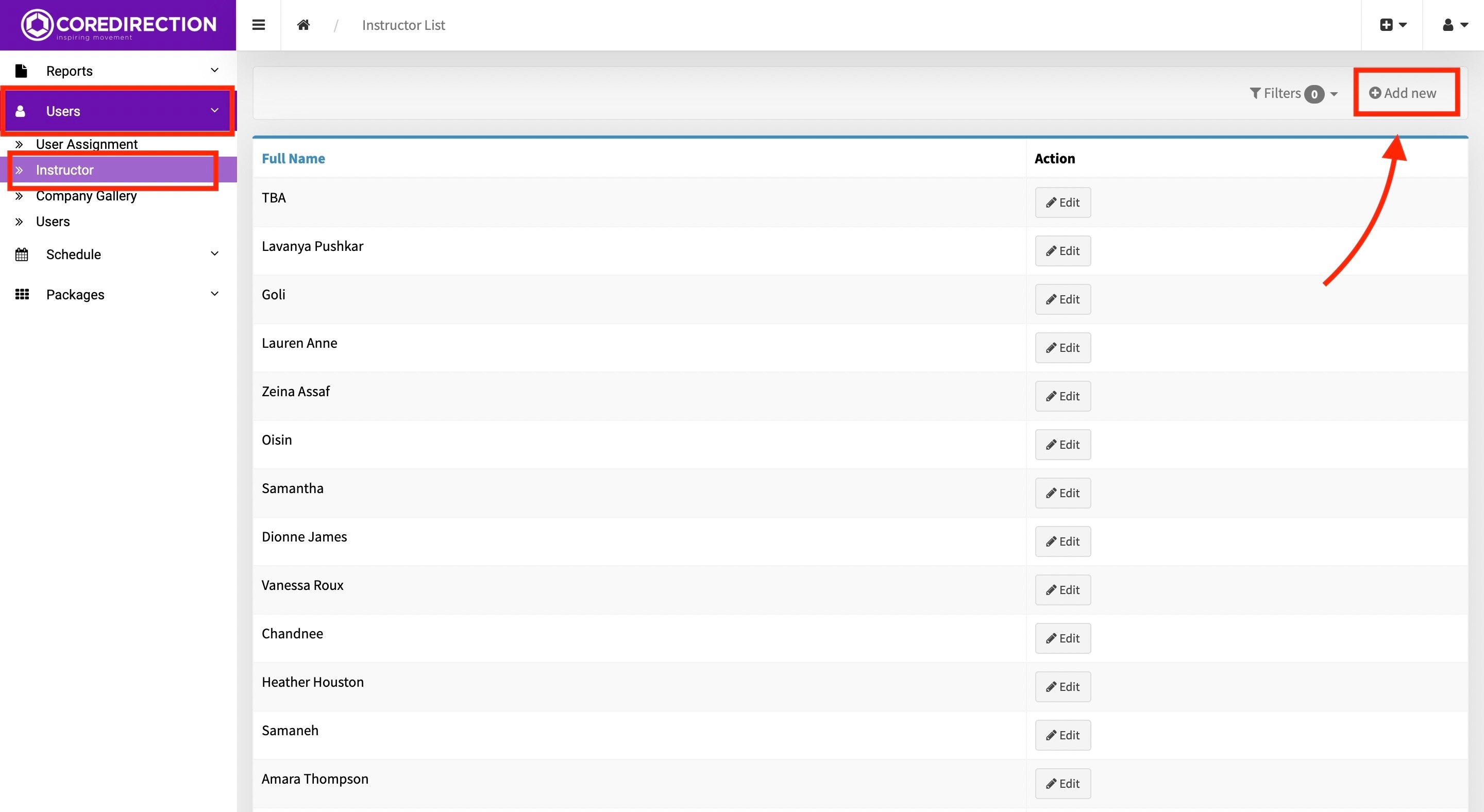Edit Zeina Assaf instructor
This screenshot has height=812, width=1484.
click(x=1063, y=396)
